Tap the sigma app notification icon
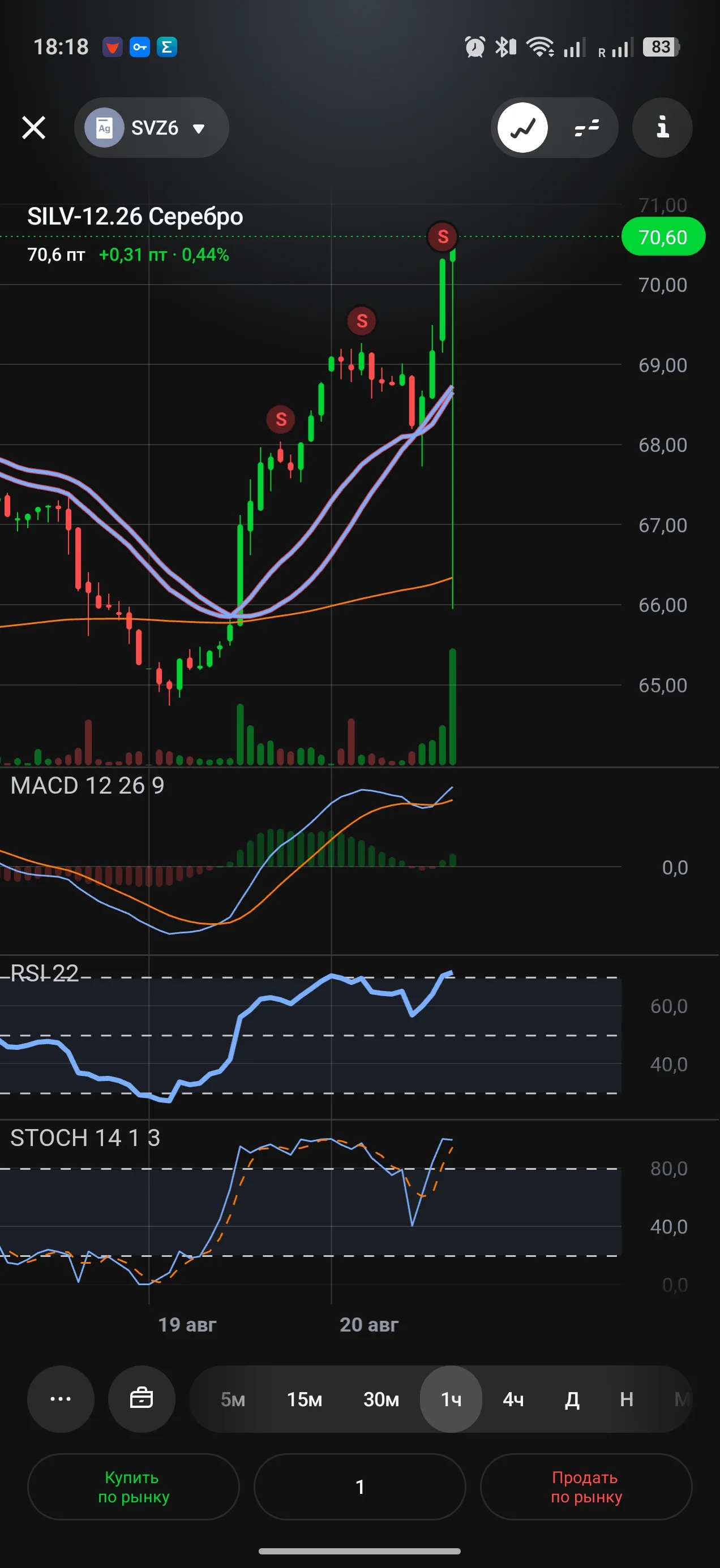 point(166,47)
